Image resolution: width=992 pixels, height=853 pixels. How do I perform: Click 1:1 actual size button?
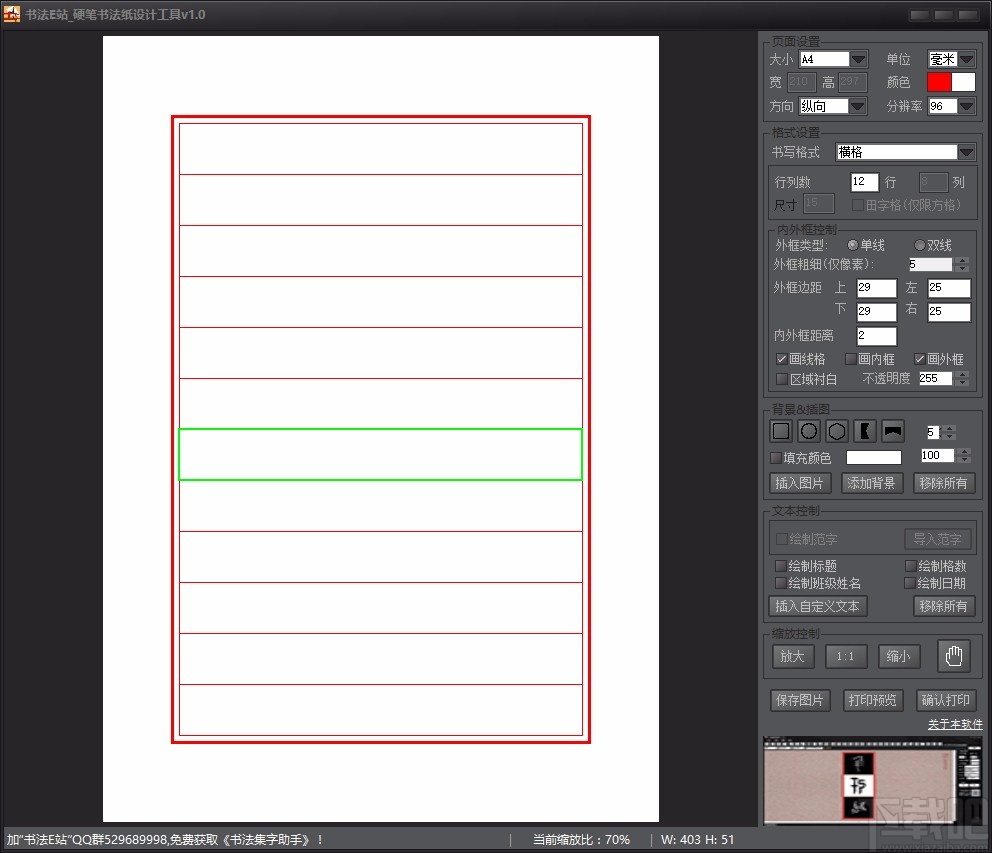click(x=845, y=656)
